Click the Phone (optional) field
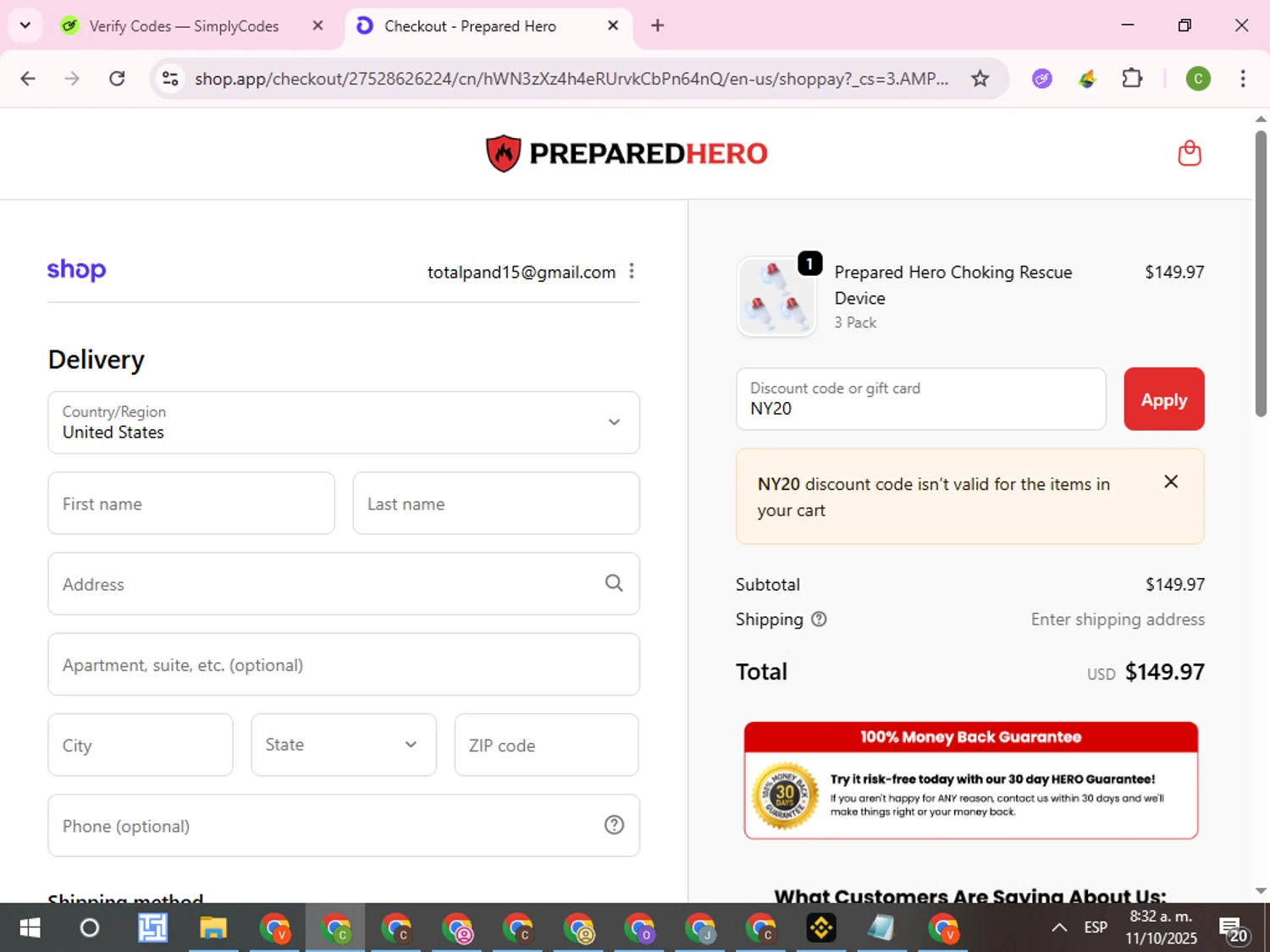 (344, 825)
